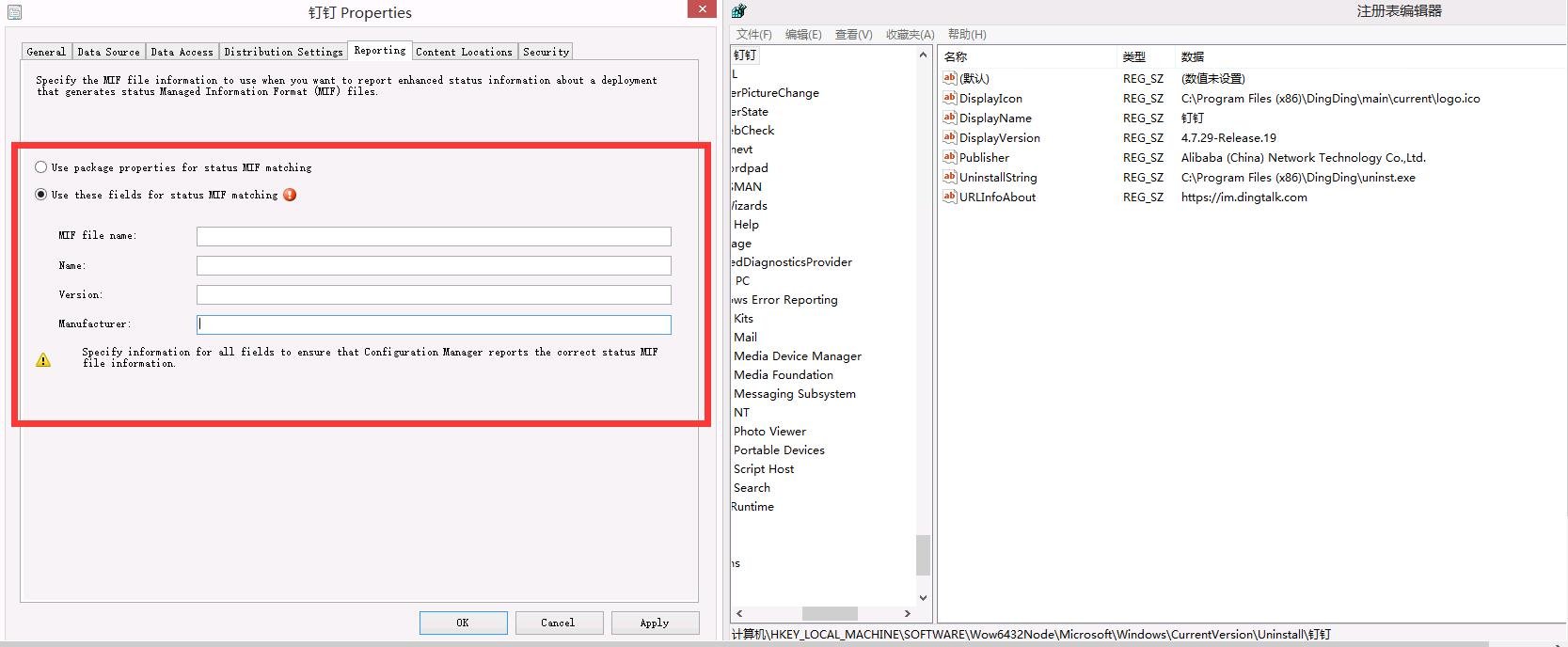This screenshot has height=647, width=1568.
Task: Click the registry tree horizontal scroll right arrow
Action: (907, 613)
